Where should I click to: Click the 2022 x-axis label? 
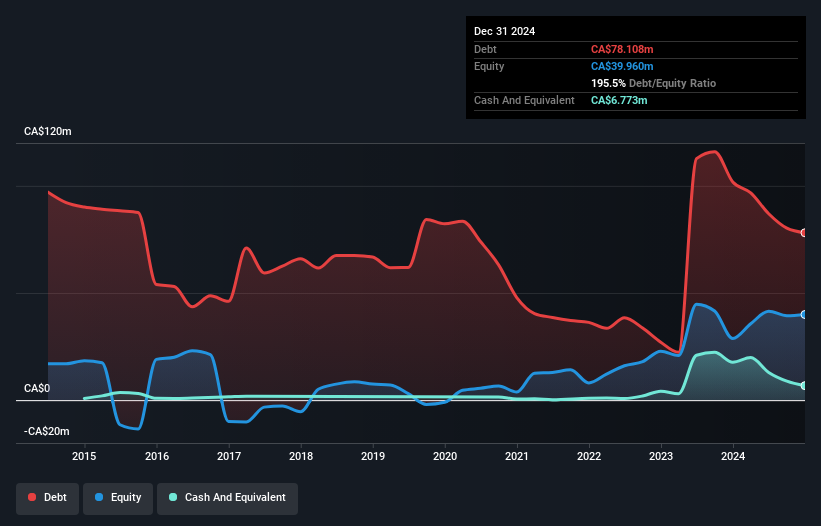[589, 456]
